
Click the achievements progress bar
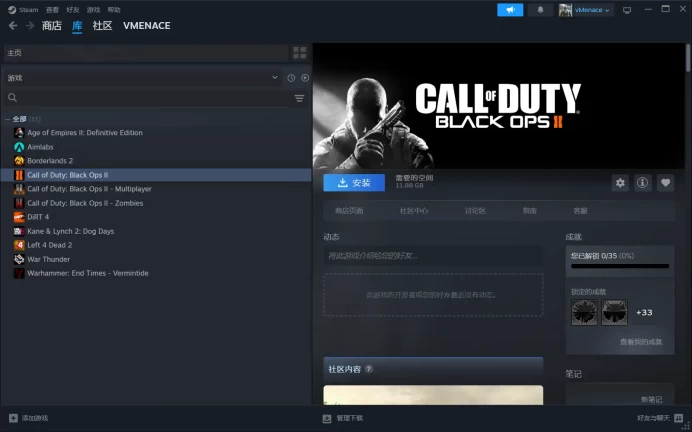coord(620,266)
